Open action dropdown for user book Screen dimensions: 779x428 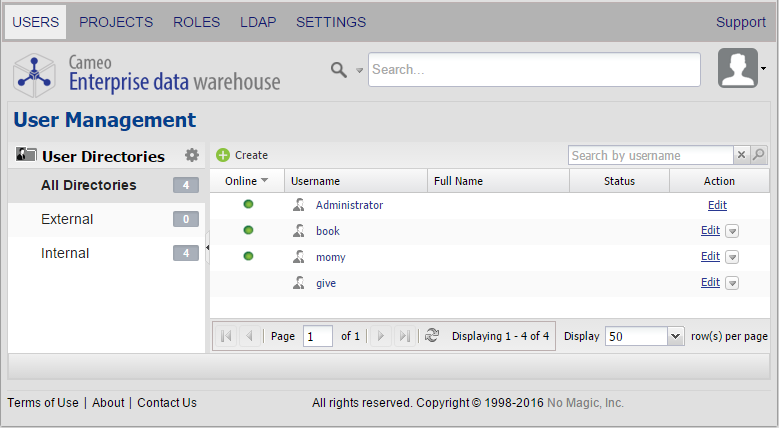pos(732,231)
